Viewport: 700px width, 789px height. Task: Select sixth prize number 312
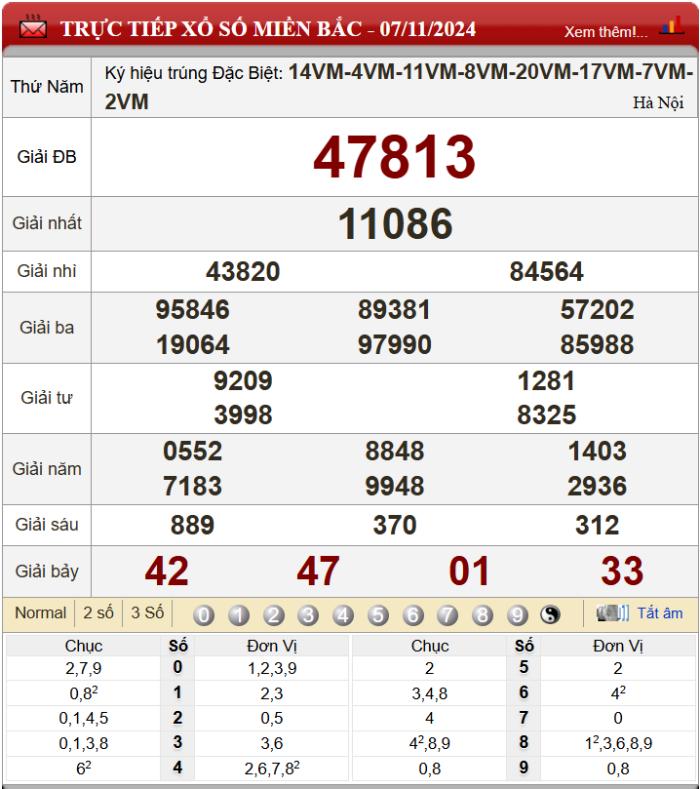[597, 525]
